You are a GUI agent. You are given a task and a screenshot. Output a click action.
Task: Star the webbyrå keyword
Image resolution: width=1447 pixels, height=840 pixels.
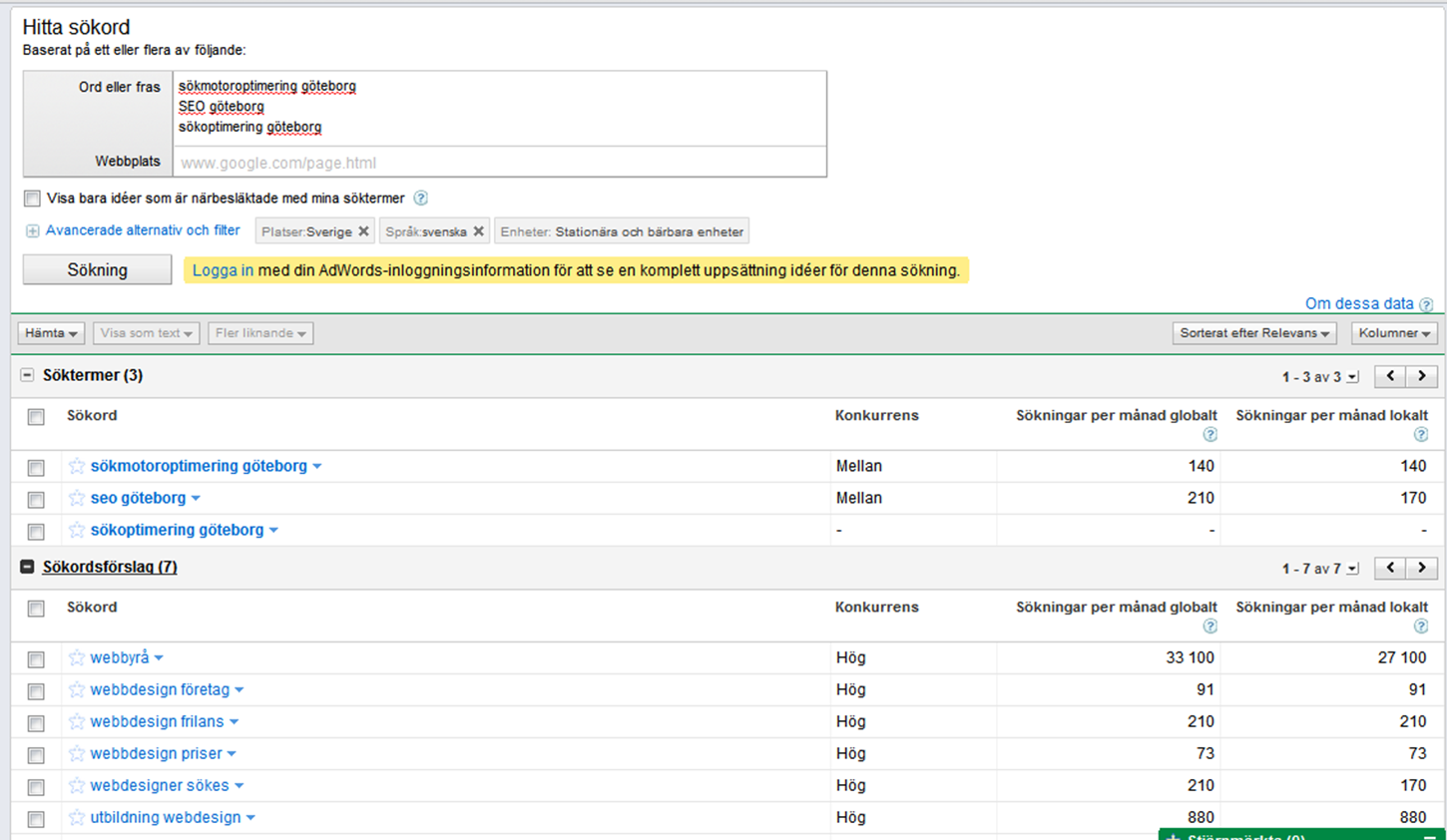click(x=77, y=657)
